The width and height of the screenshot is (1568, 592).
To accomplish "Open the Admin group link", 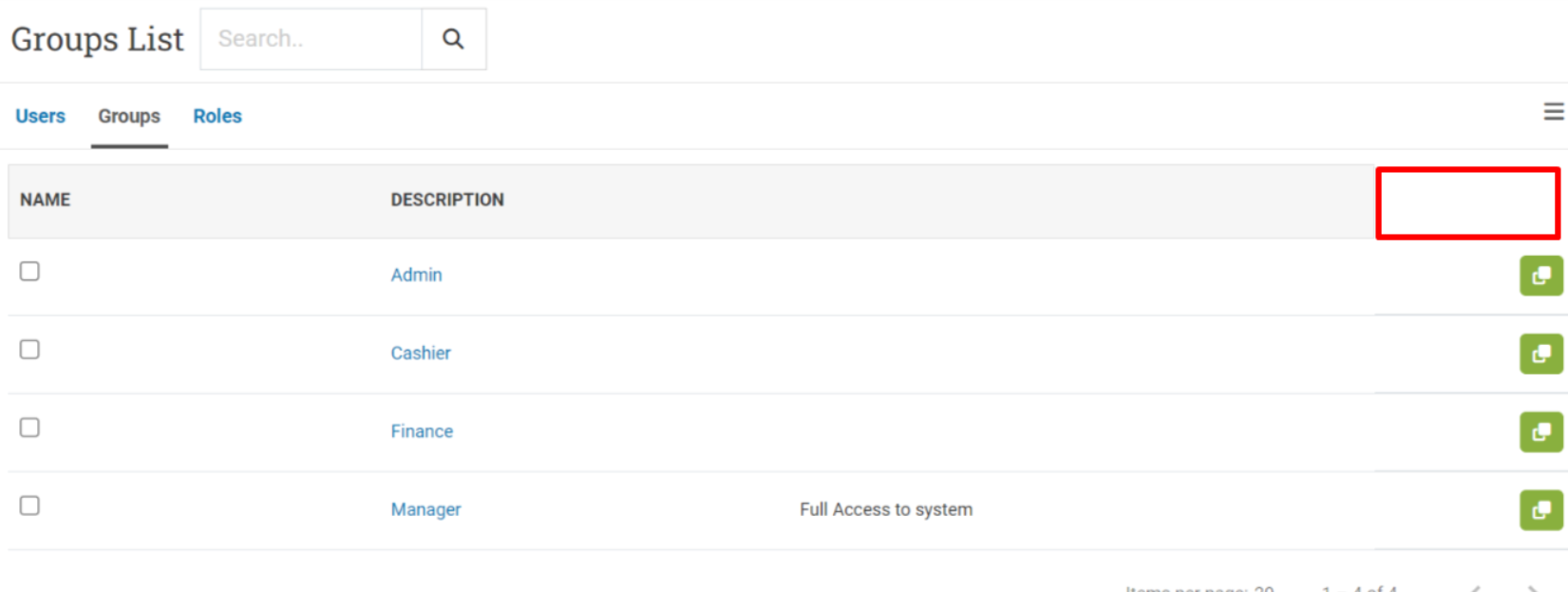I will pos(416,275).
